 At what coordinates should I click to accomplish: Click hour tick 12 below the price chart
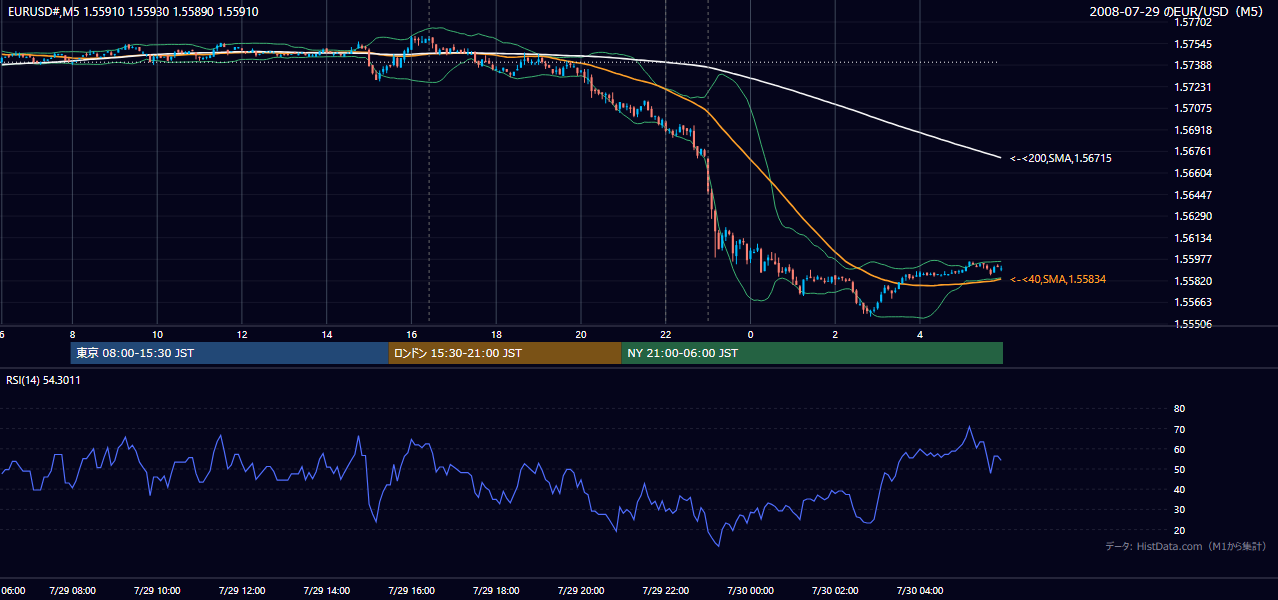pos(242,334)
